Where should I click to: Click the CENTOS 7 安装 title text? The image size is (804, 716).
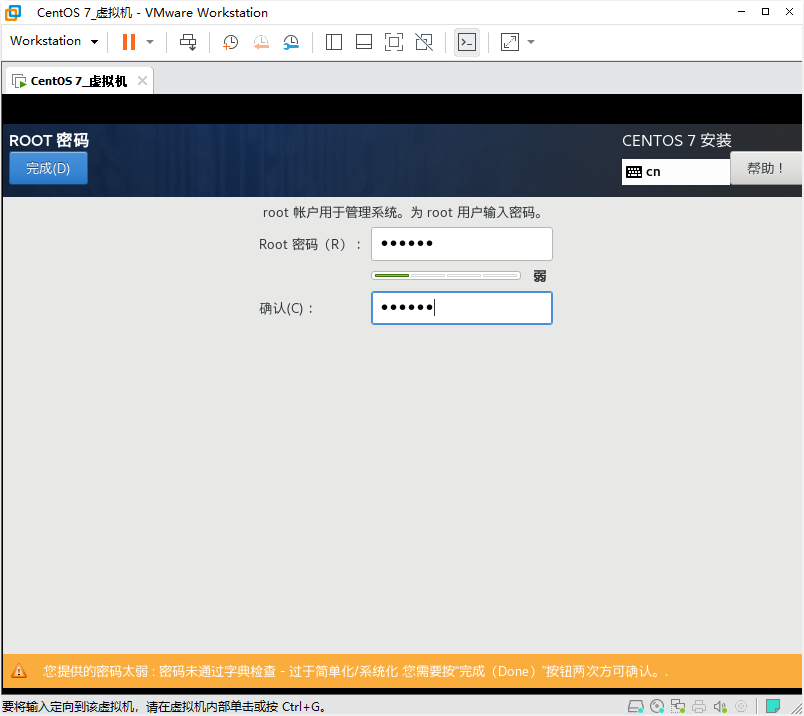[676, 140]
